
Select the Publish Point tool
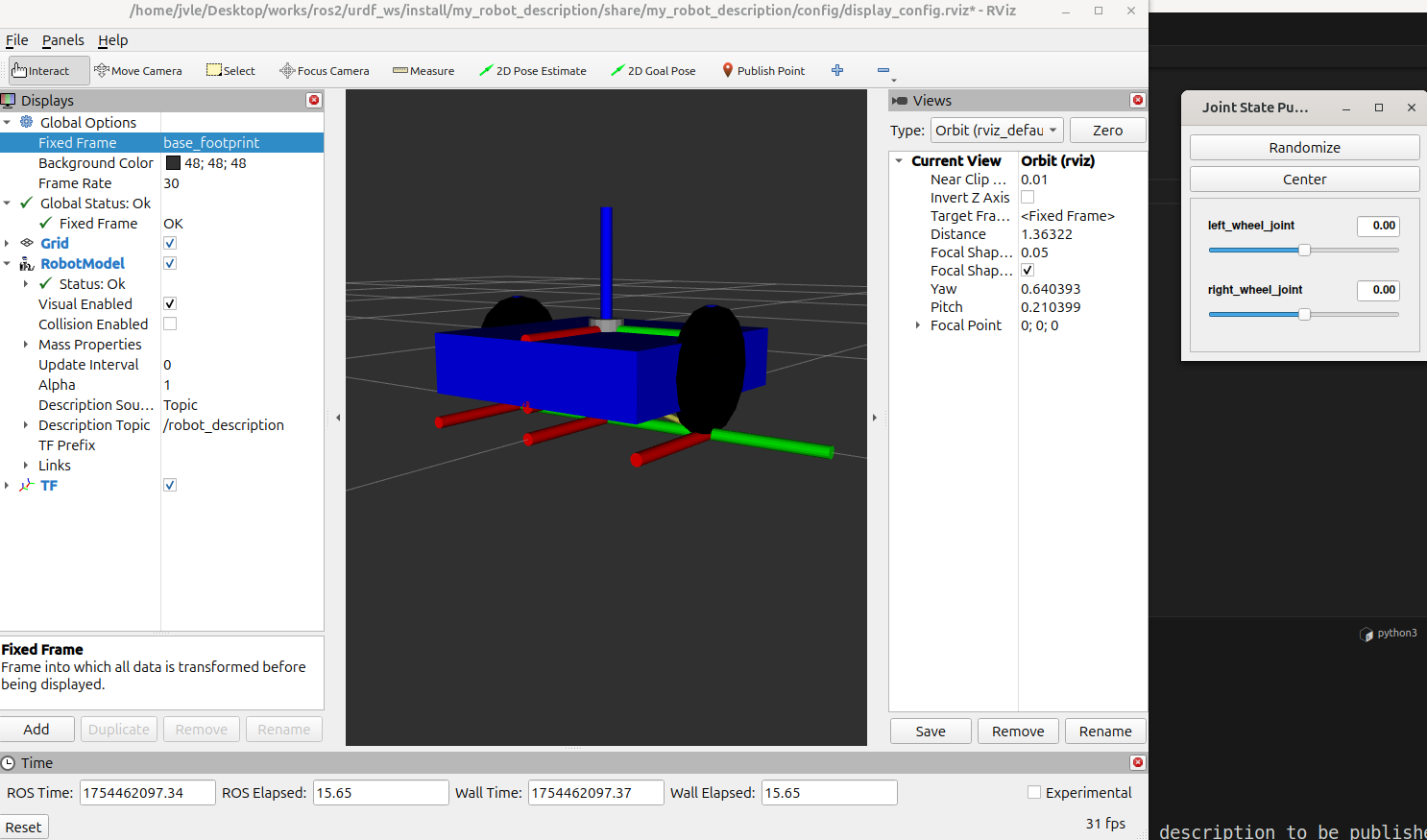763,71
